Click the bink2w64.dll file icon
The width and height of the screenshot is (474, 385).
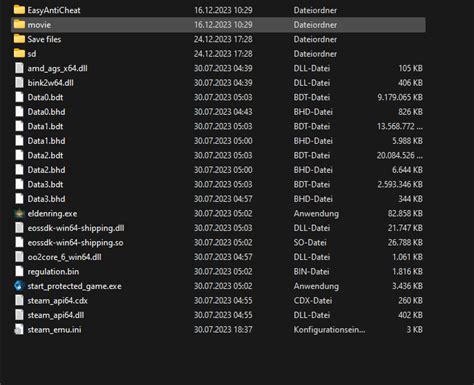[19, 83]
